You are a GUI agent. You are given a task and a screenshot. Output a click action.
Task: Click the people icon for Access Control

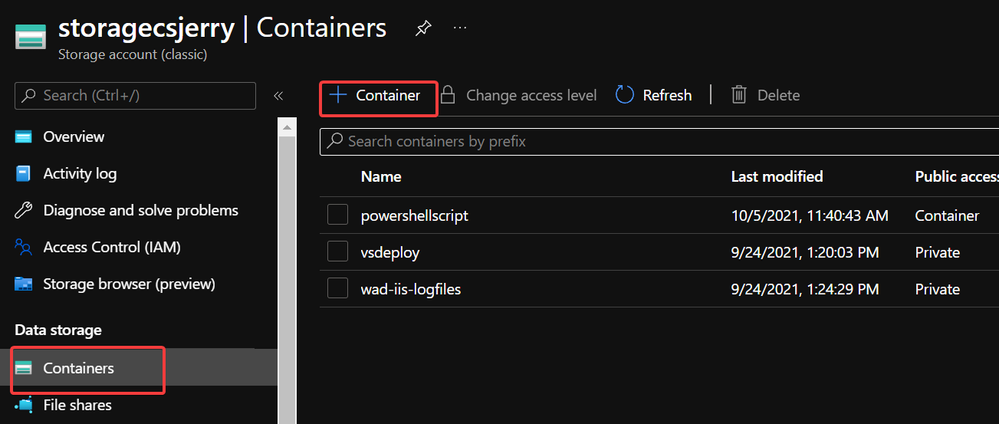pos(24,247)
